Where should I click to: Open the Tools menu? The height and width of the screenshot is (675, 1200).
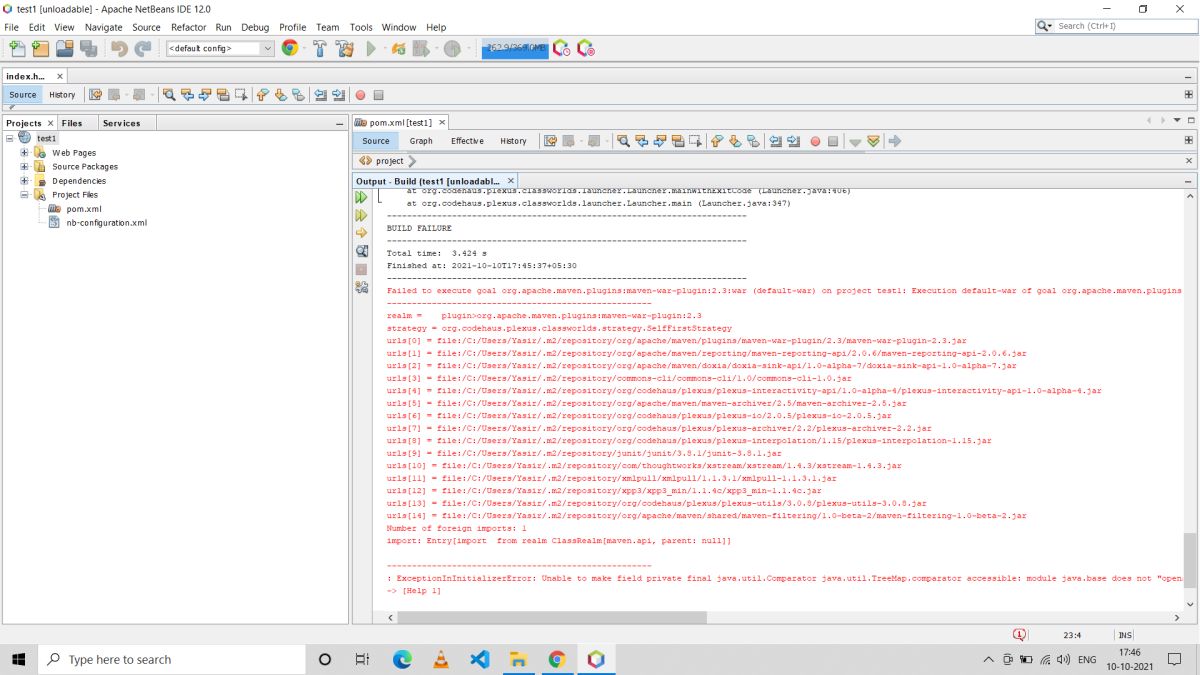click(x=361, y=27)
